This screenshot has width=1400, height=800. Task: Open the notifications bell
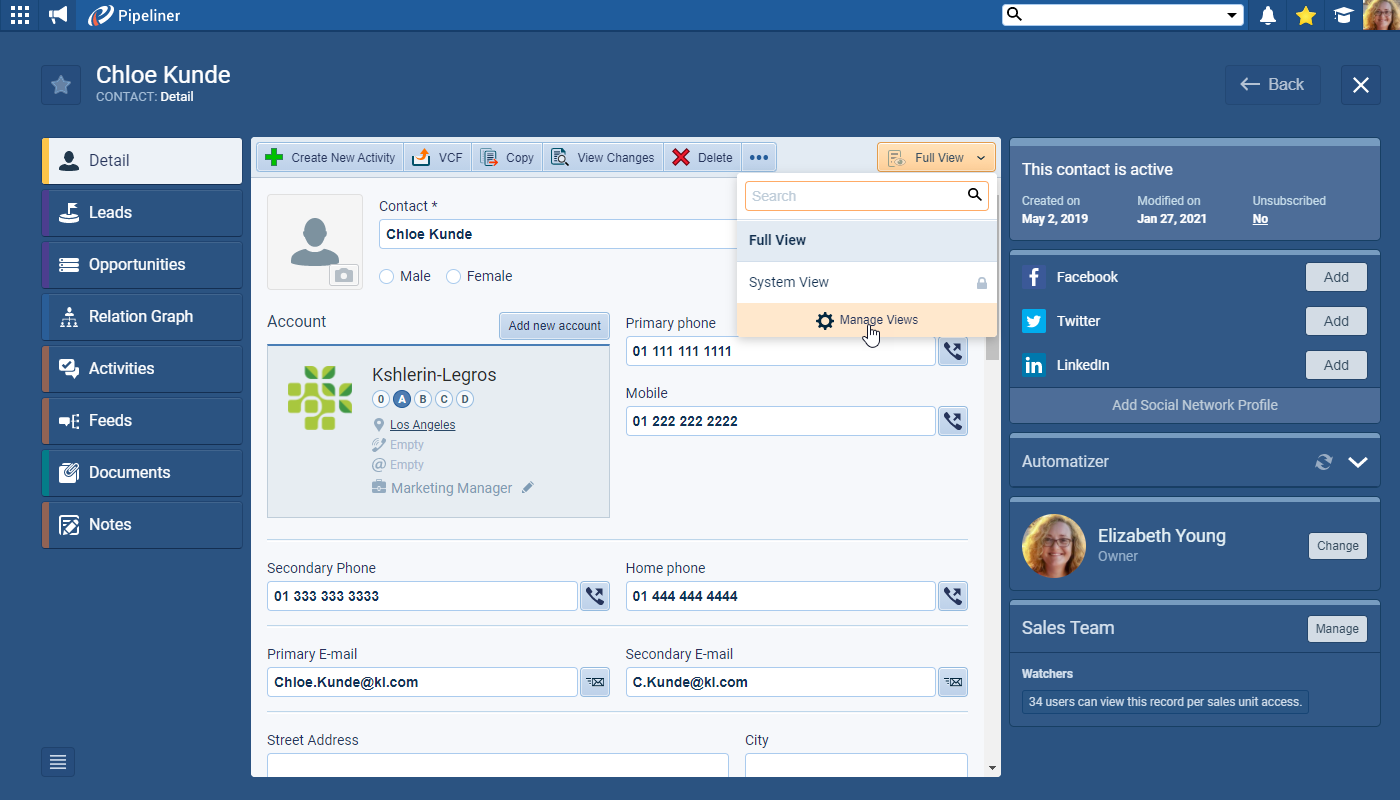coord(1268,15)
